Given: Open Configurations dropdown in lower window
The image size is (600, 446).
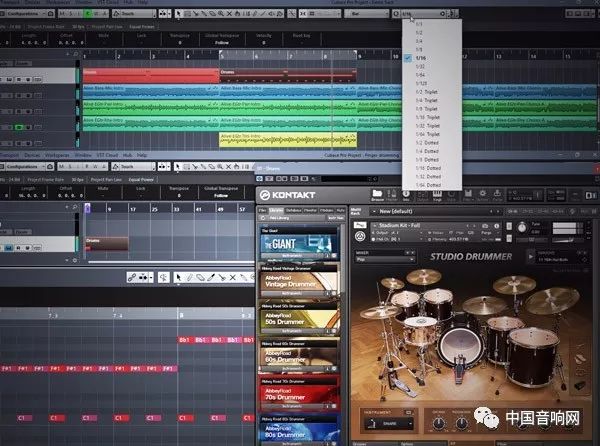Looking at the screenshot, I should coord(27,167).
